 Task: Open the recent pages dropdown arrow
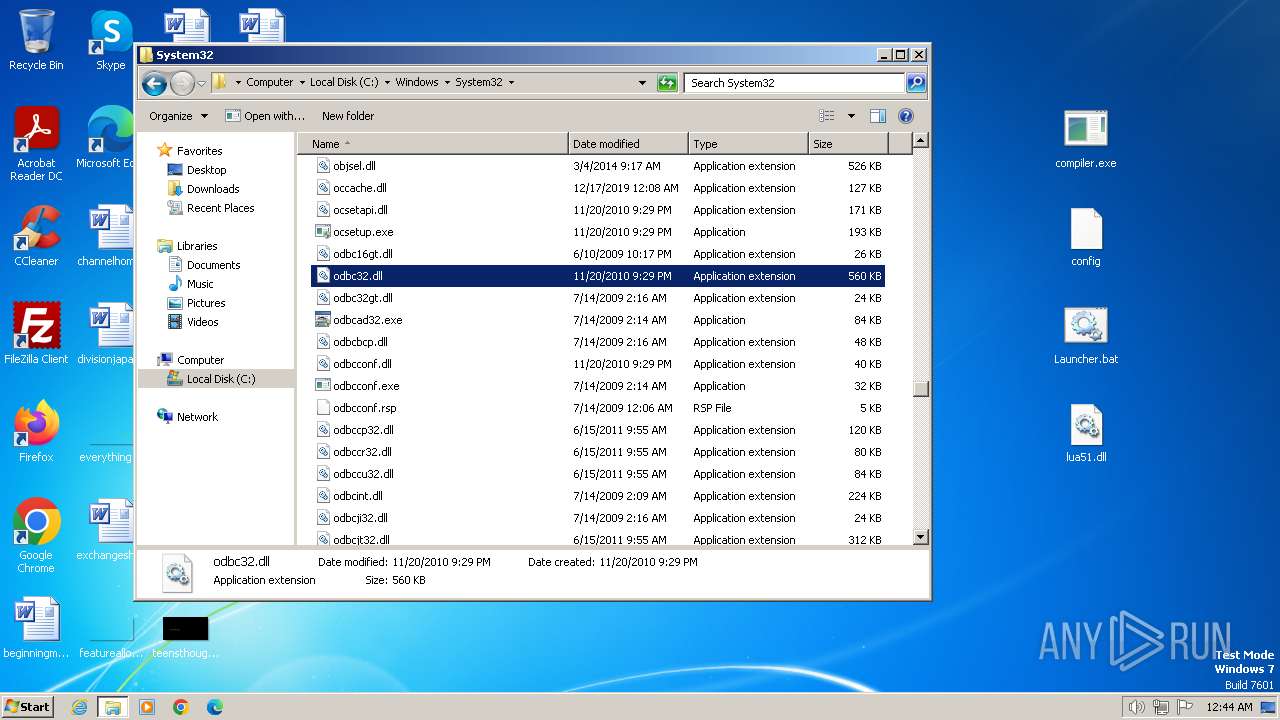[201, 83]
